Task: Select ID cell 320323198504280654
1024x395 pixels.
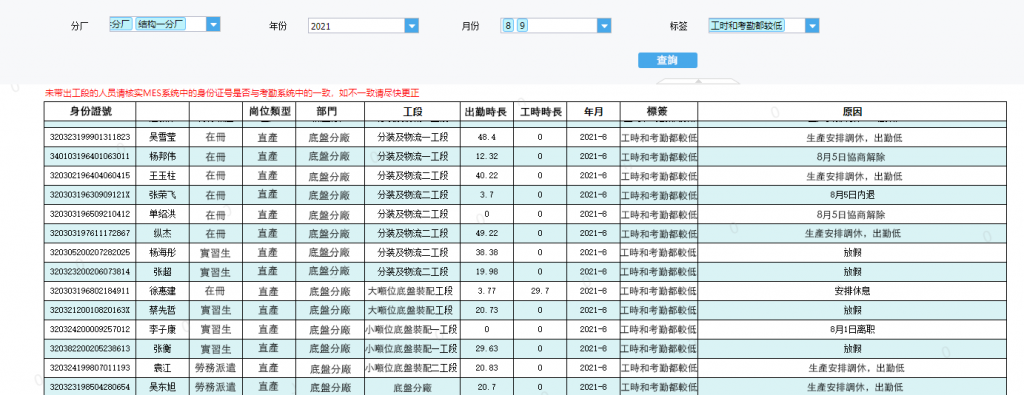Action: pos(90,387)
